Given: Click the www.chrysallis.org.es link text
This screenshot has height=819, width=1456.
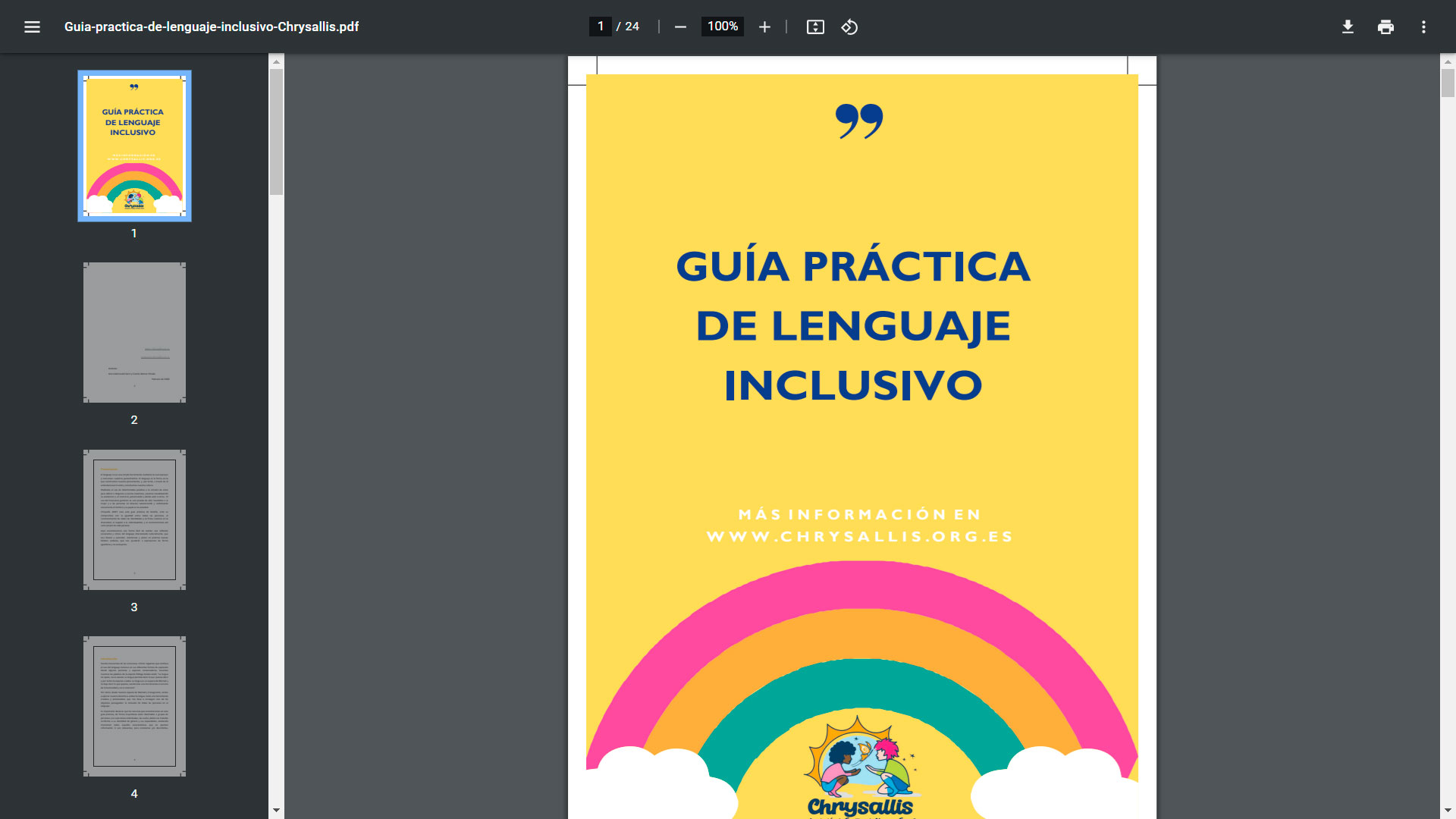Looking at the screenshot, I should pos(860,537).
